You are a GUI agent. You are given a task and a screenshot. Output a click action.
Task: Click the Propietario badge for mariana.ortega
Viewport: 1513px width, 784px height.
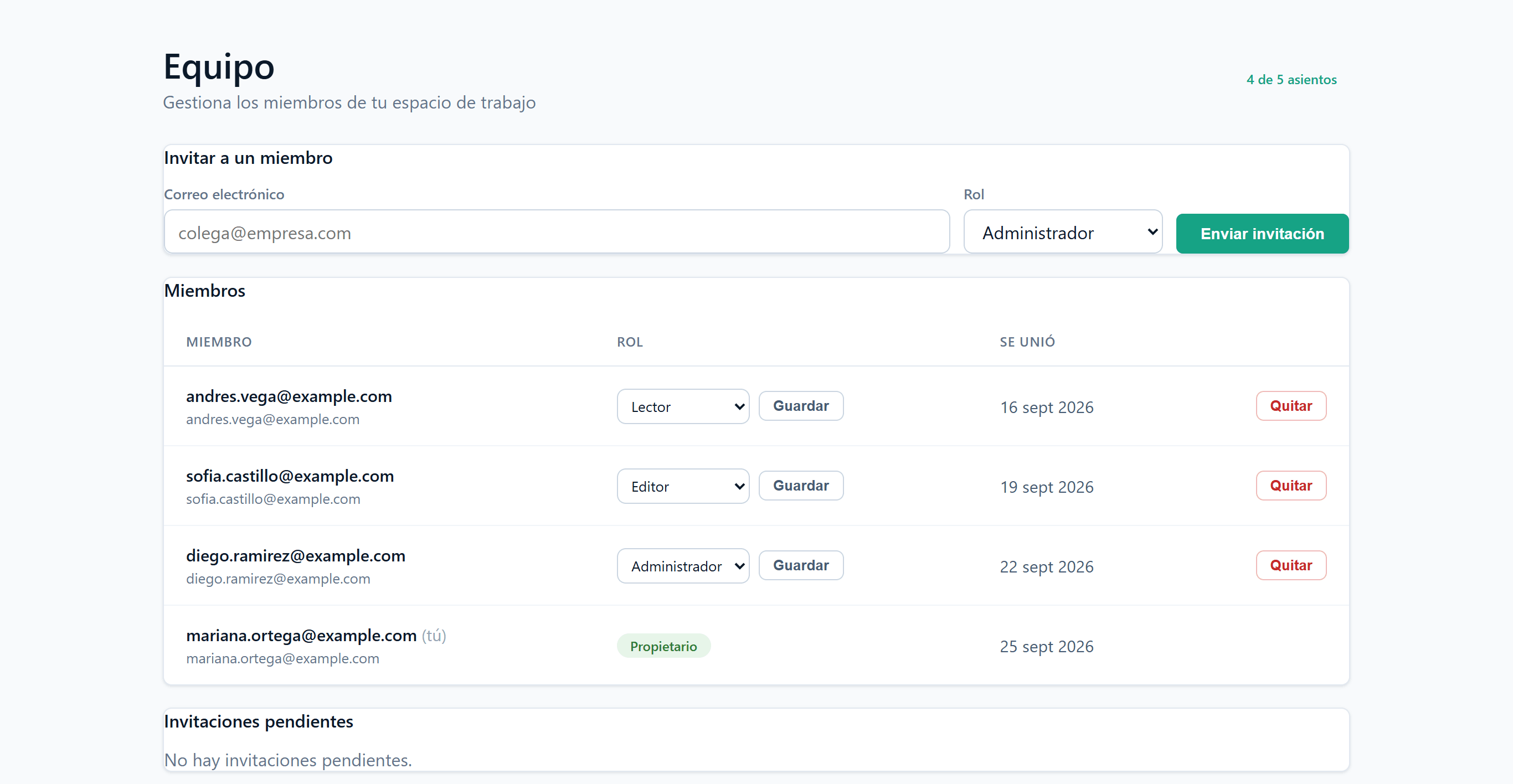(x=663, y=646)
